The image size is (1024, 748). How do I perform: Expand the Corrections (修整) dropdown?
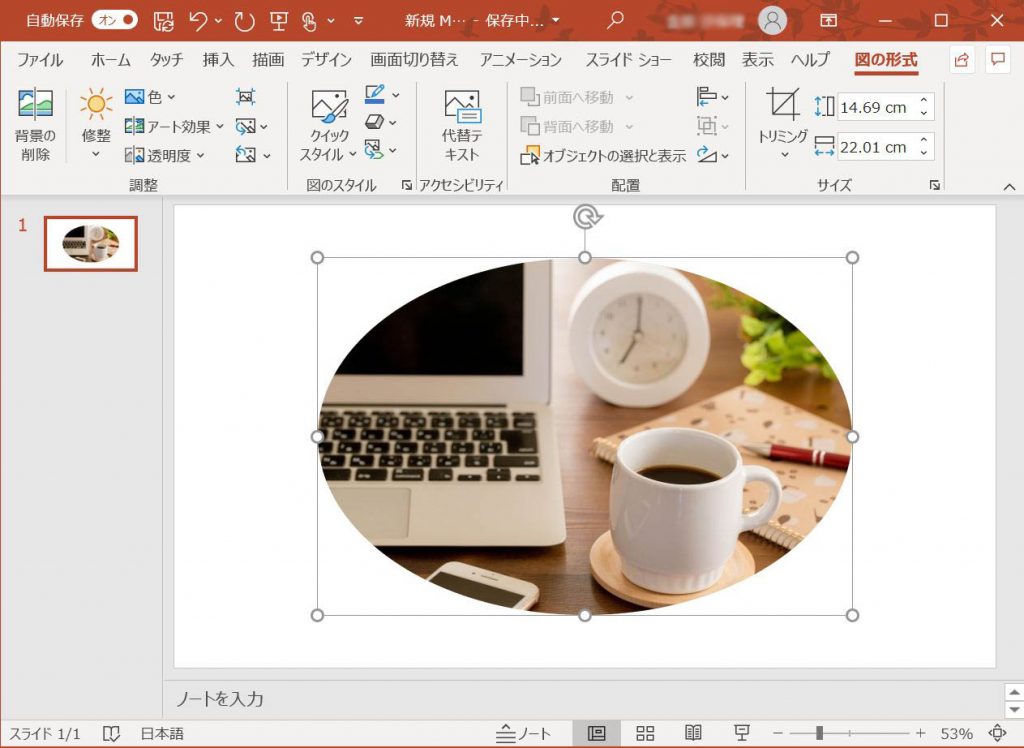[x=94, y=126]
